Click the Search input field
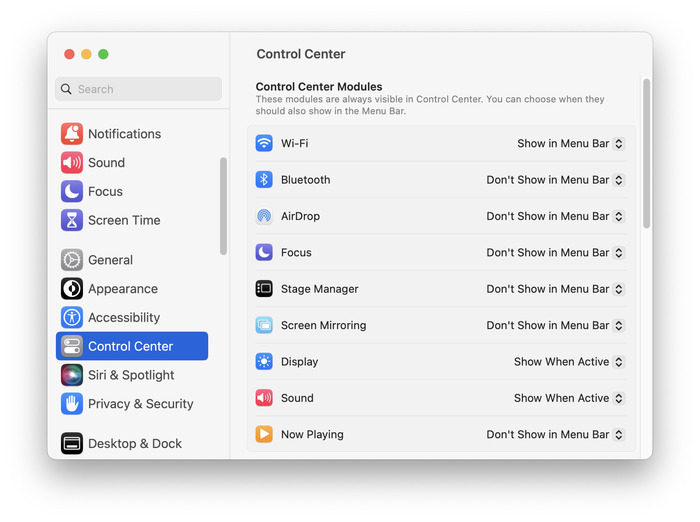This screenshot has width=700, height=522. [x=138, y=89]
